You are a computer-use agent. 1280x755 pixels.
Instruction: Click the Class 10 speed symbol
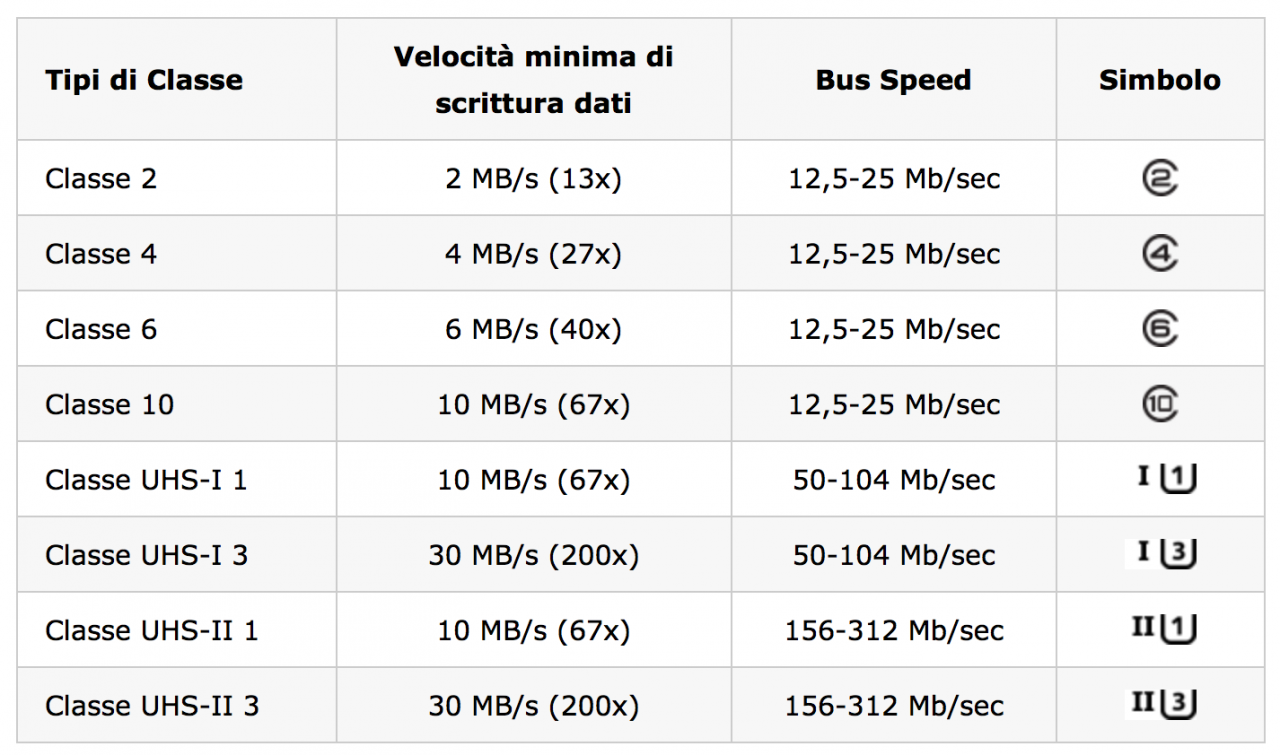tap(1160, 404)
